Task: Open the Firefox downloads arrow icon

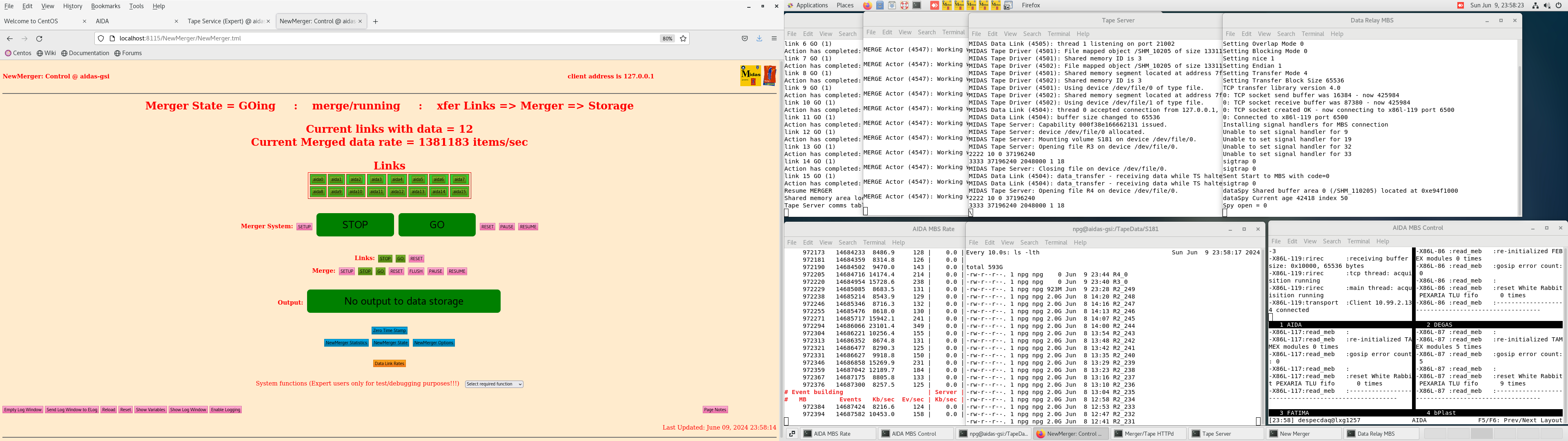Action: [759, 38]
